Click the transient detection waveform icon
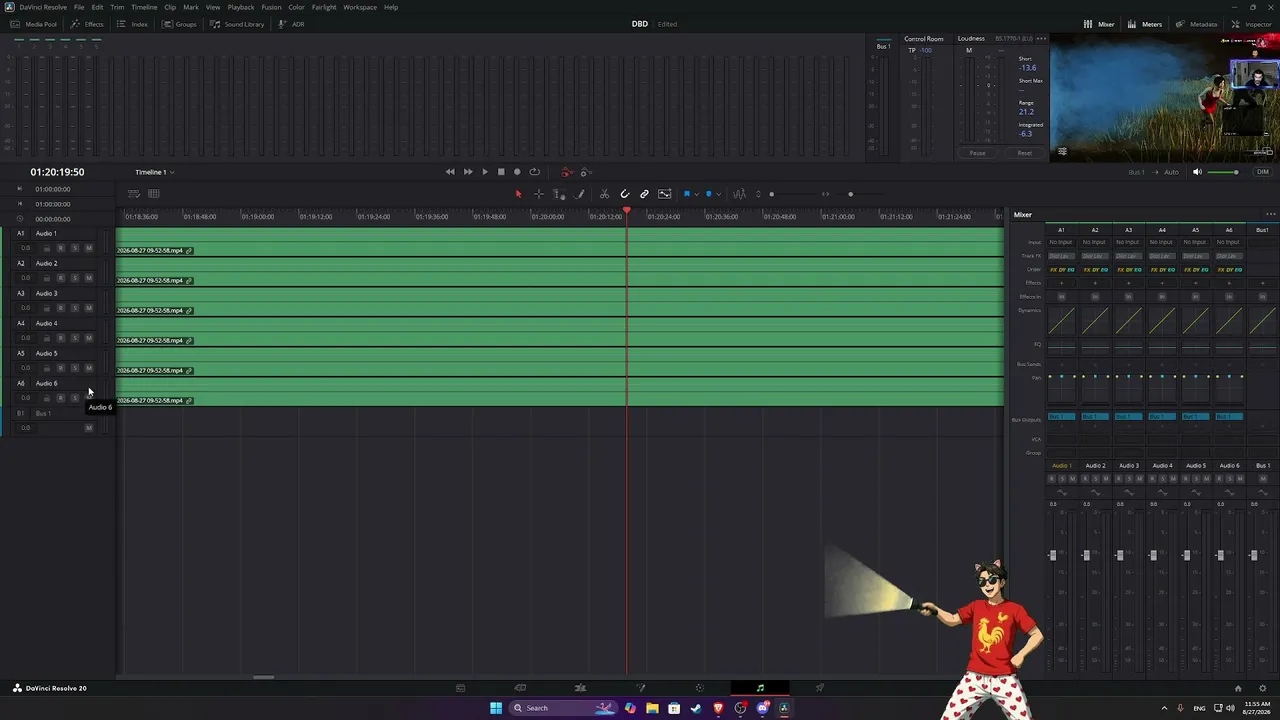1280x720 pixels. pyautogui.click(x=739, y=194)
